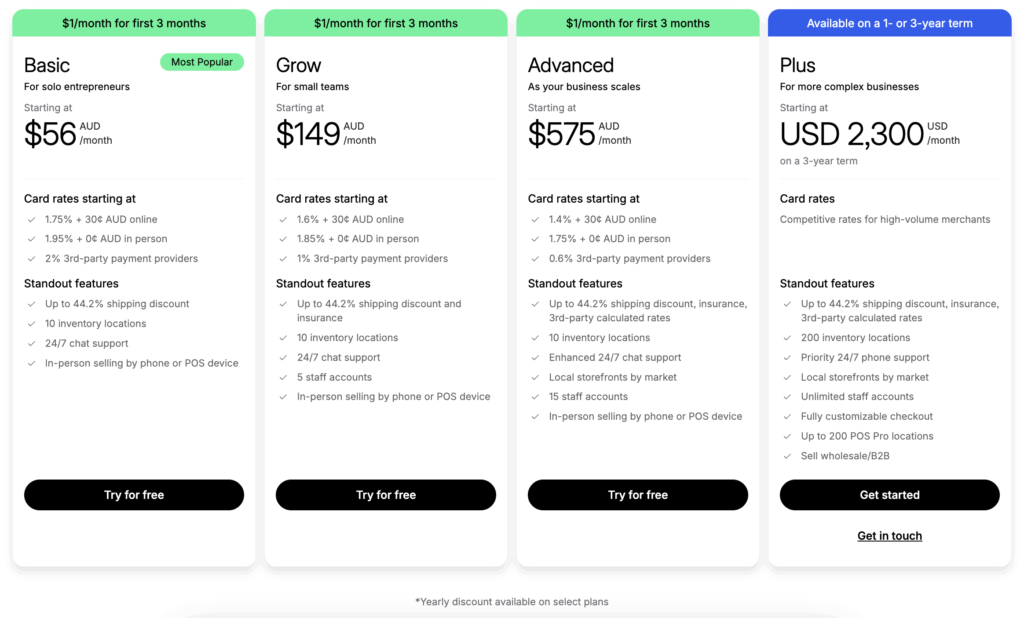Open the Get in touch link
Image resolution: width=1024 pixels, height=618 pixels.
coord(889,536)
